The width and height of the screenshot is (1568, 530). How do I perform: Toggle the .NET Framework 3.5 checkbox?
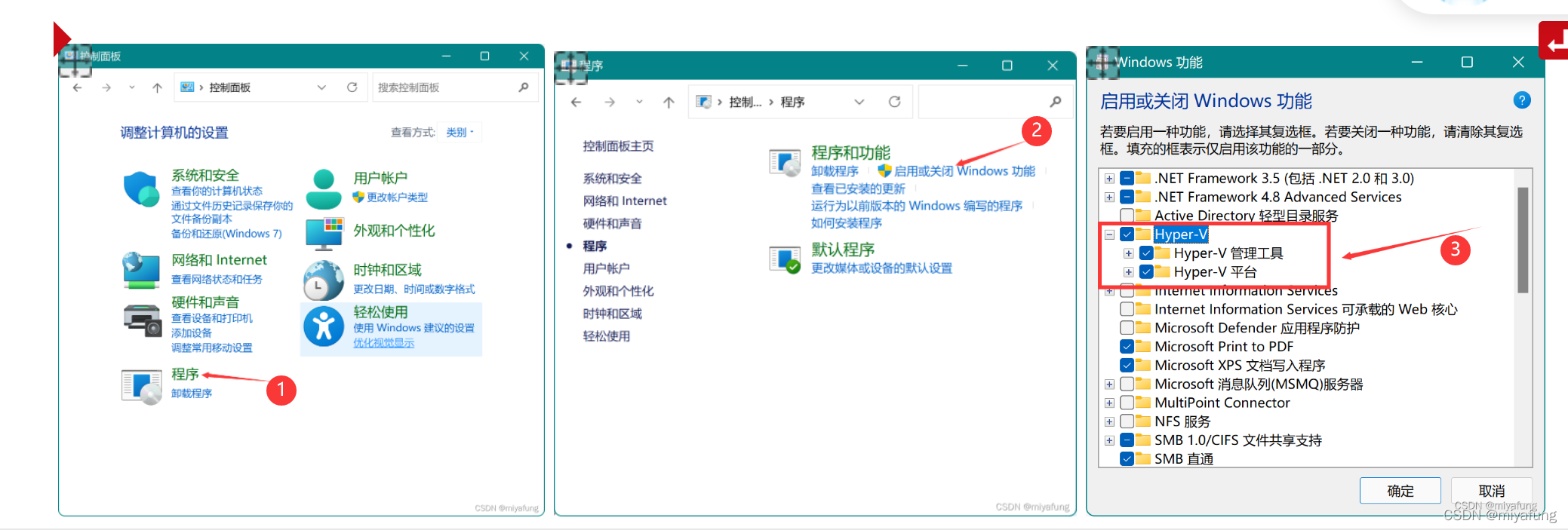[x=1127, y=178]
